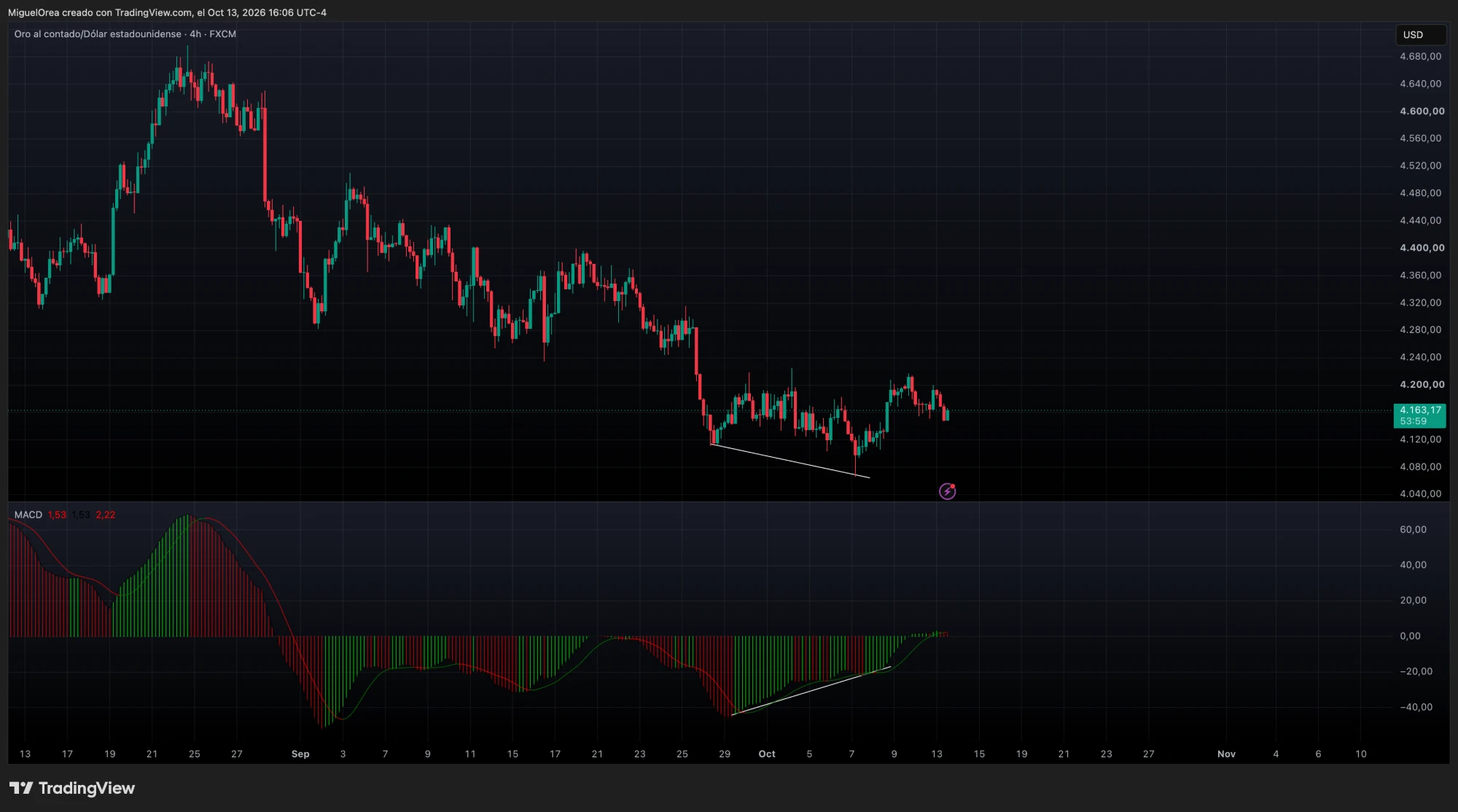Click the 4.400,00 price axis label

click(x=1422, y=248)
